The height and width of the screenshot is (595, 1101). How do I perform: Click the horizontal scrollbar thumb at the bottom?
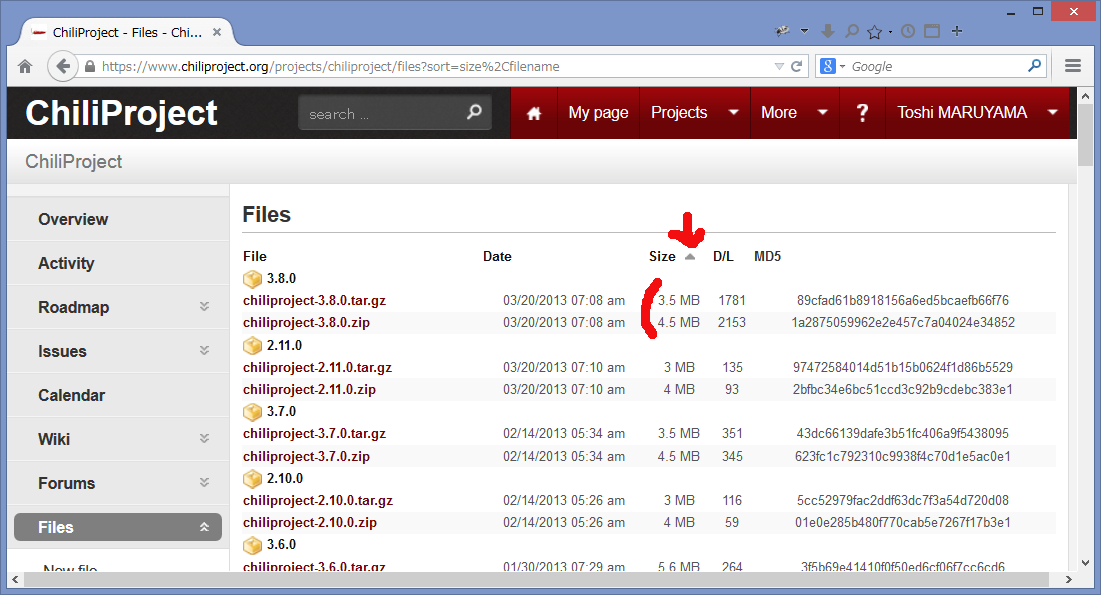point(537,580)
